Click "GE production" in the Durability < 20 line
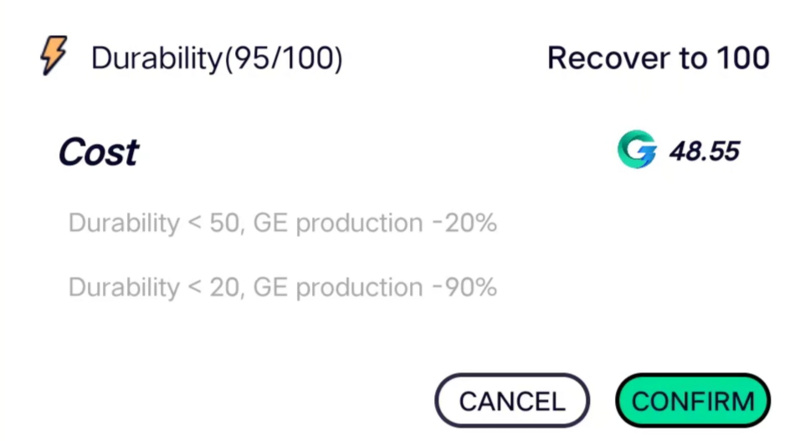The image size is (800, 441). click(338, 287)
